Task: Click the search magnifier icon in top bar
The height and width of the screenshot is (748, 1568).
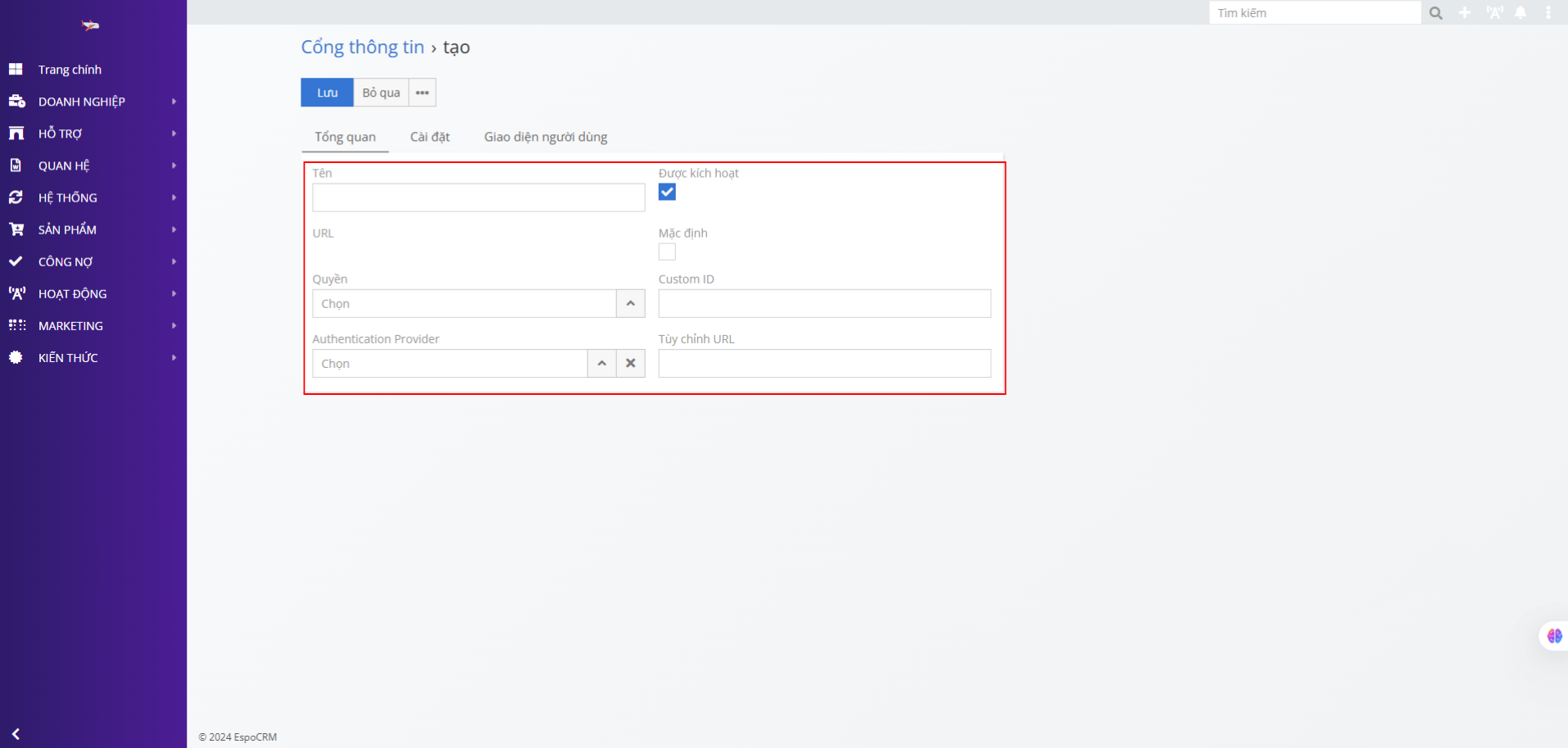Action: pyautogui.click(x=1435, y=13)
